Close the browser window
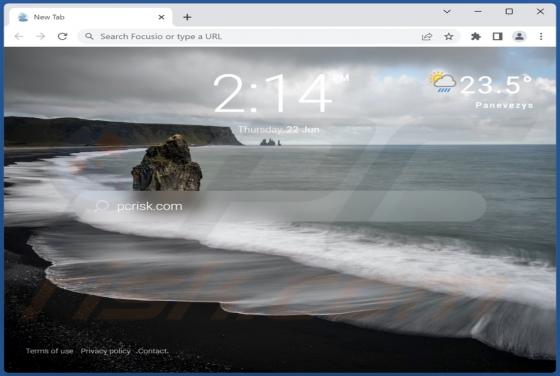This screenshot has width=560, height=376. (540, 12)
